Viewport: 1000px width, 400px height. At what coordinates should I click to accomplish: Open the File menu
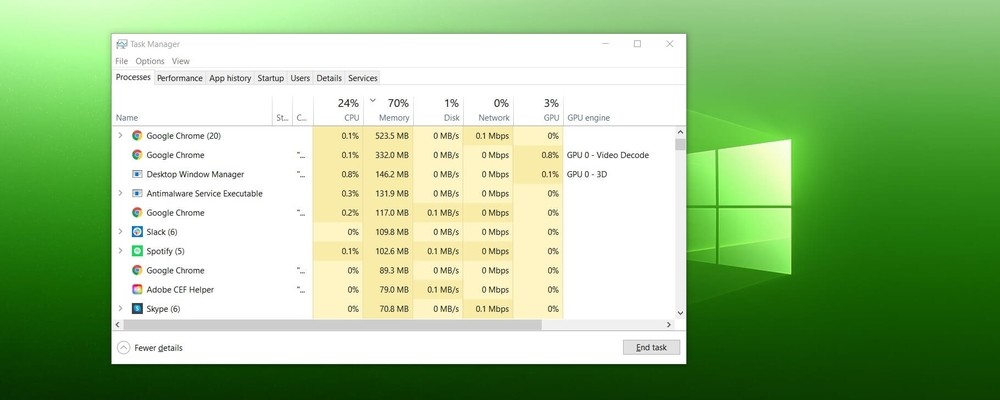[121, 61]
